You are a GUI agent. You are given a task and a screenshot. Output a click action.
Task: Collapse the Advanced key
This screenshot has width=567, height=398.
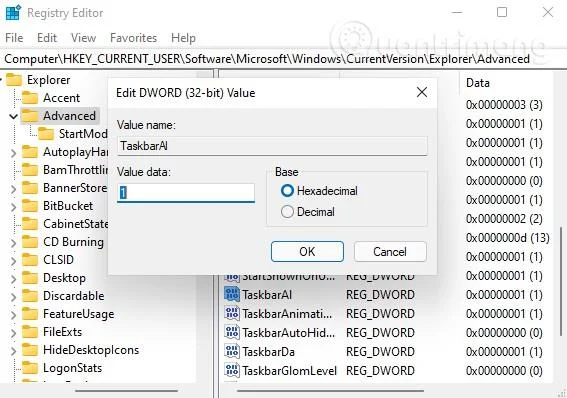point(13,116)
